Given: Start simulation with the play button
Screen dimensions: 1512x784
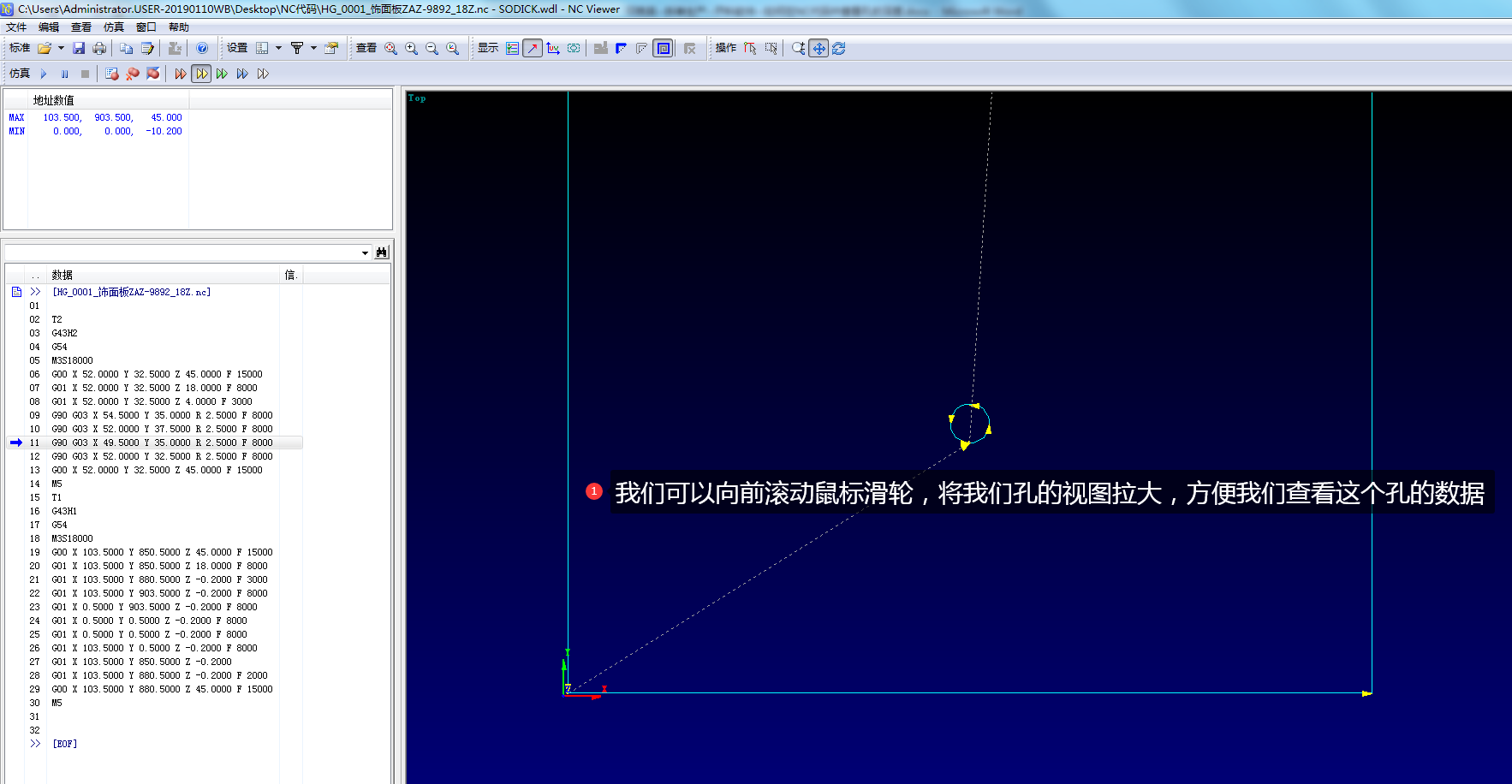Looking at the screenshot, I should click(x=44, y=74).
